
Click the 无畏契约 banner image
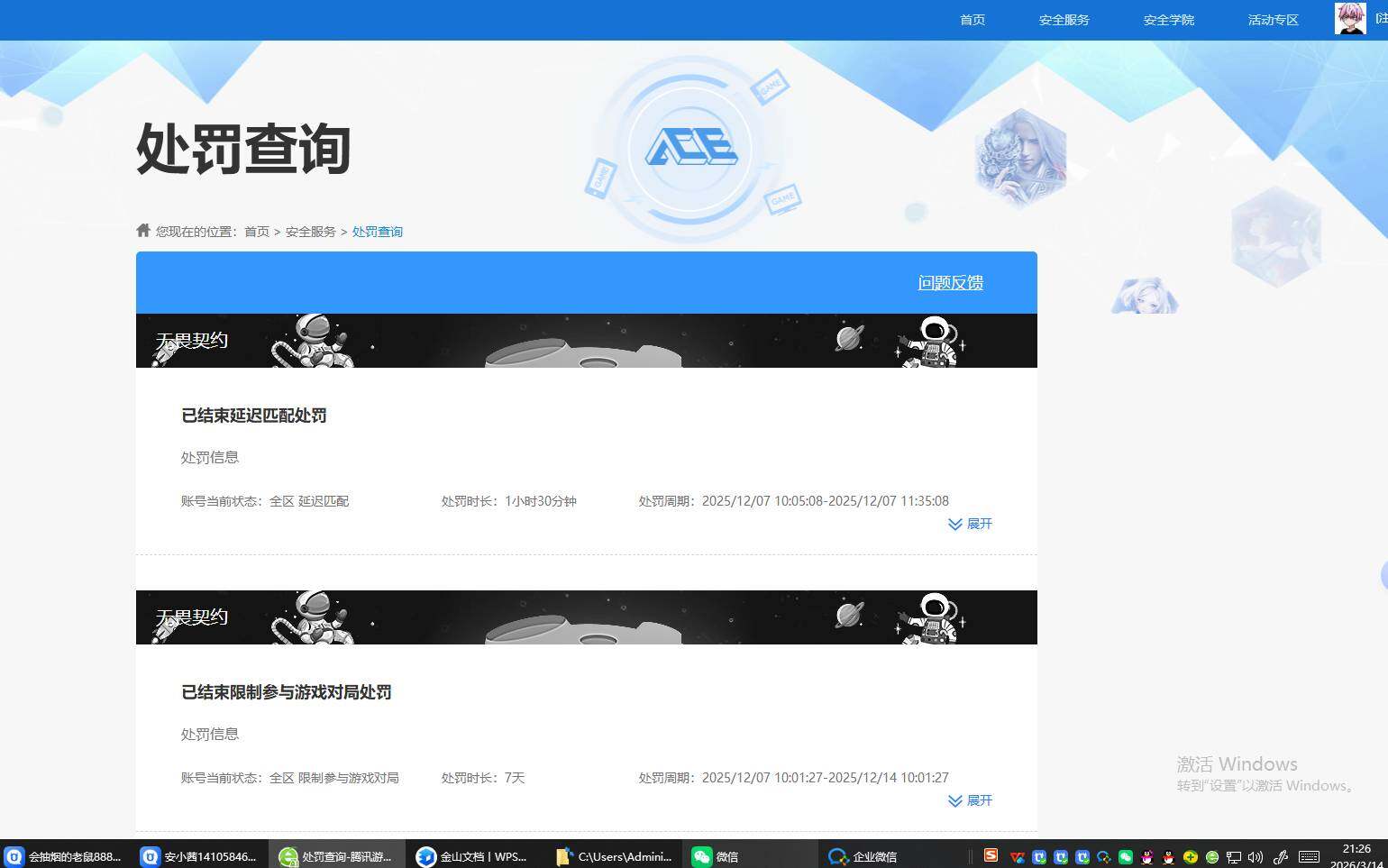(586, 340)
